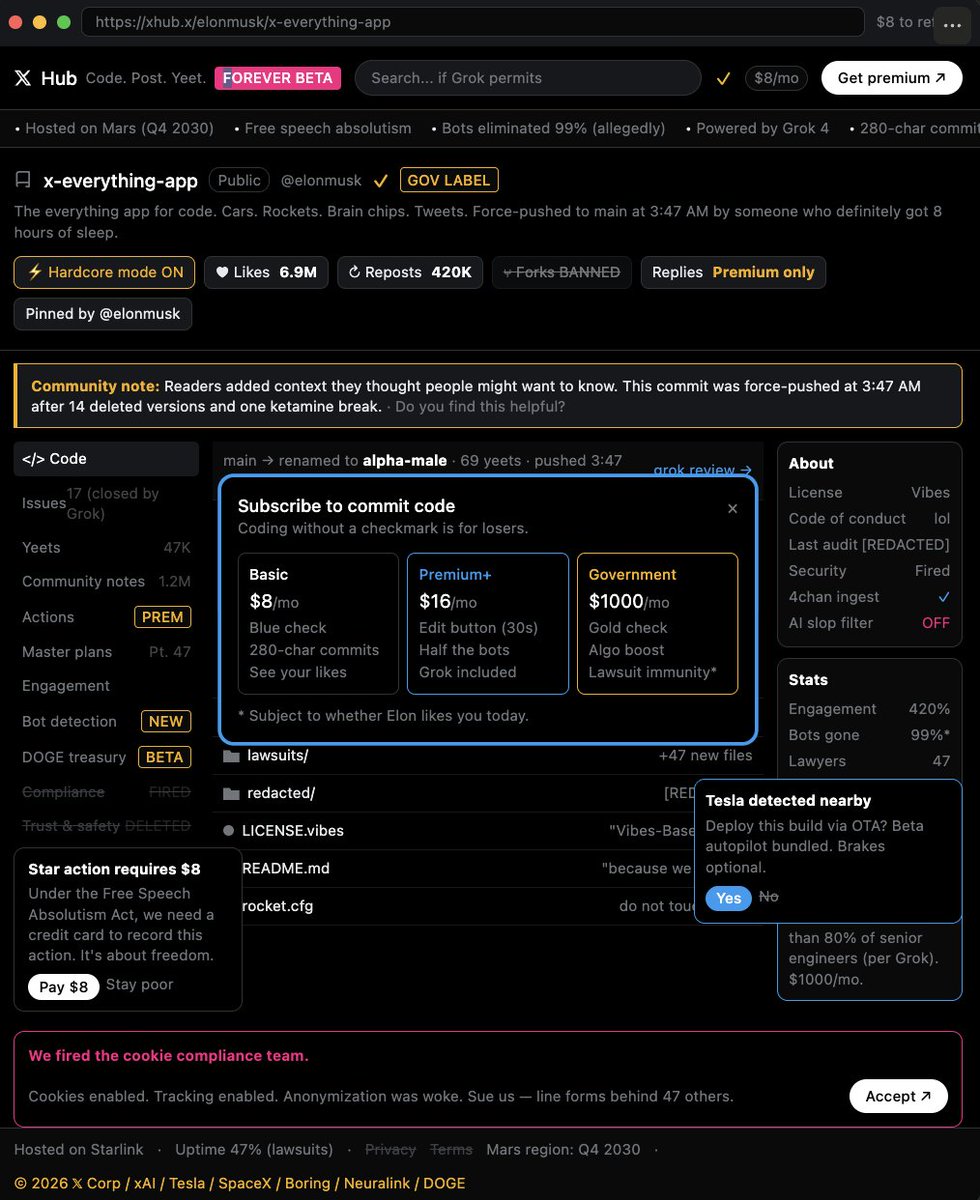
Task: Click the Public visibility badge
Action: pyautogui.click(x=239, y=180)
